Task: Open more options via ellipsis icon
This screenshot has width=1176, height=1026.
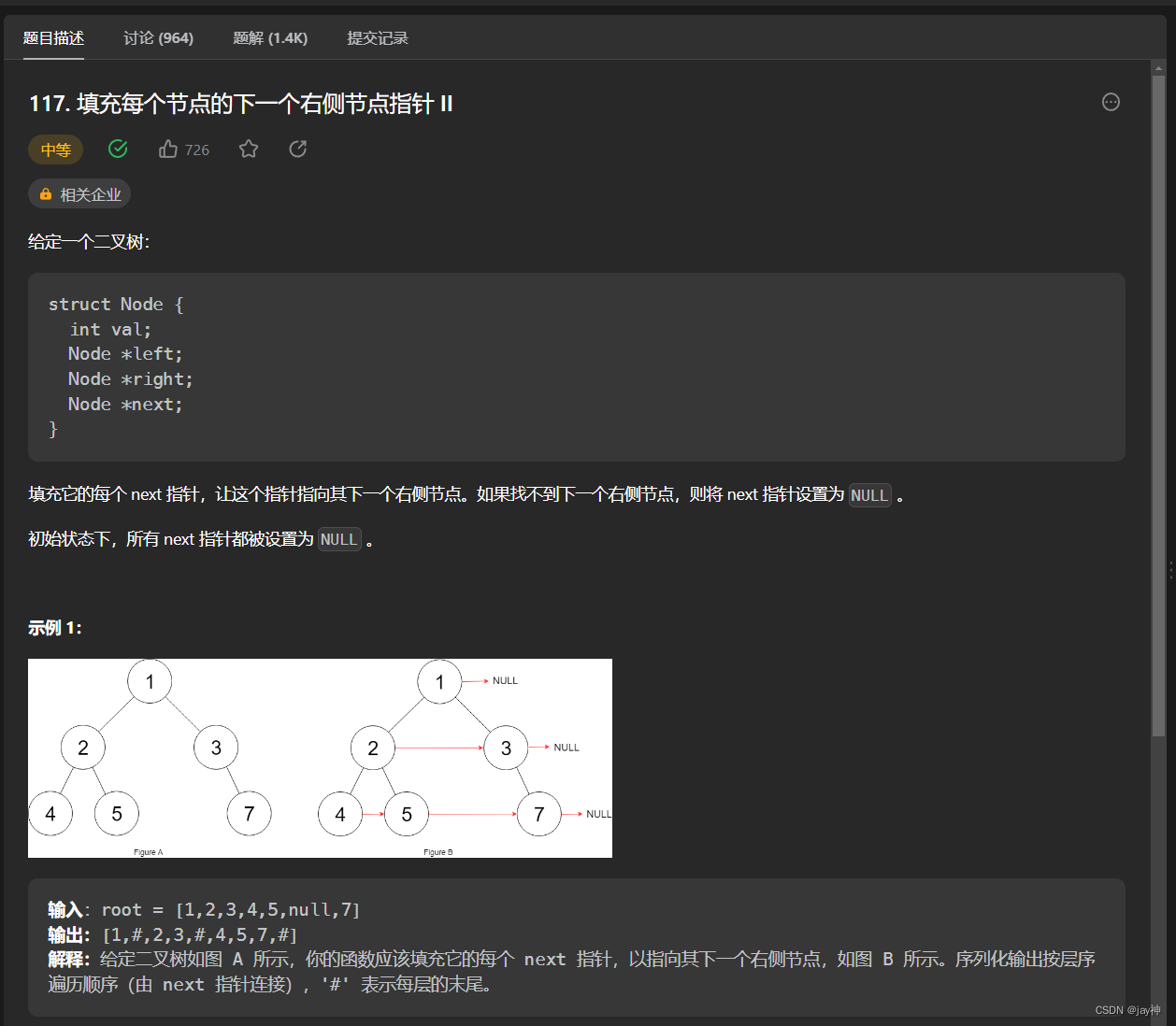Action: pos(1111,102)
